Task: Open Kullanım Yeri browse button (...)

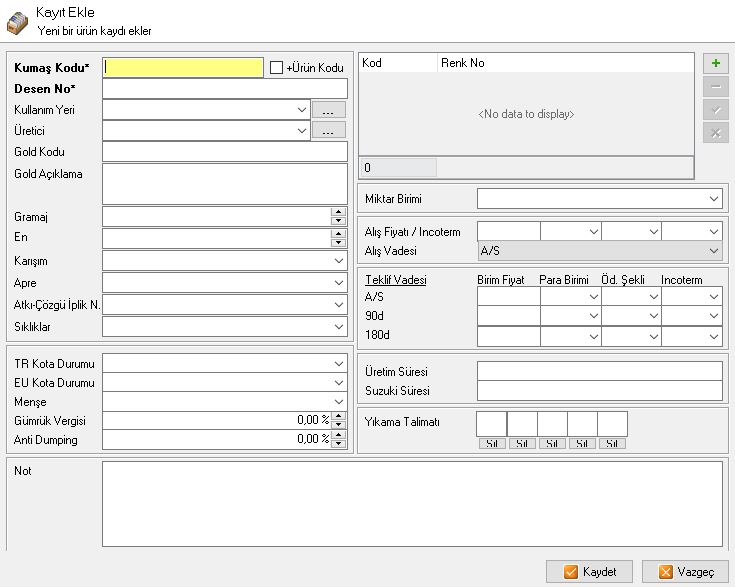Action: pyautogui.click(x=329, y=110)
